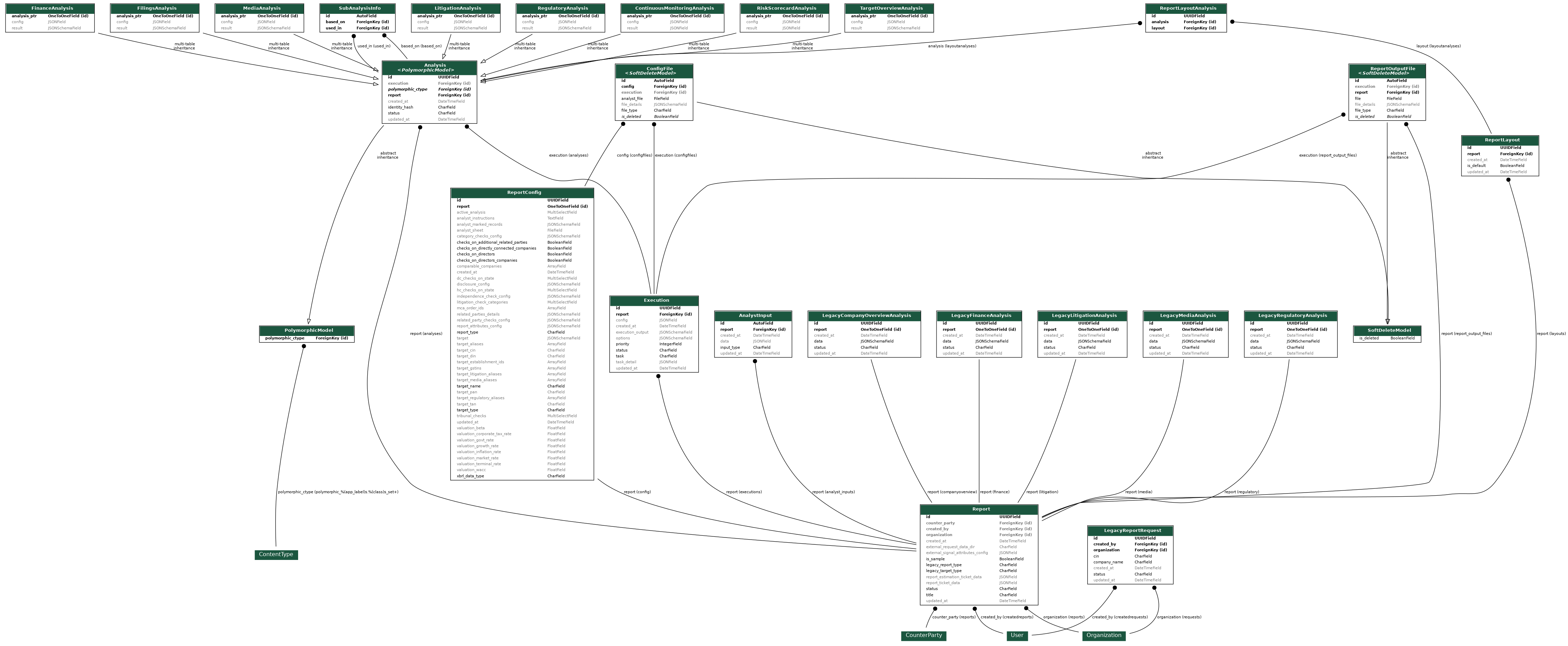This screenshot has width=1568, height=646.
Task: Click the SoftDeleteModel table header
Action: [1389, 330]
